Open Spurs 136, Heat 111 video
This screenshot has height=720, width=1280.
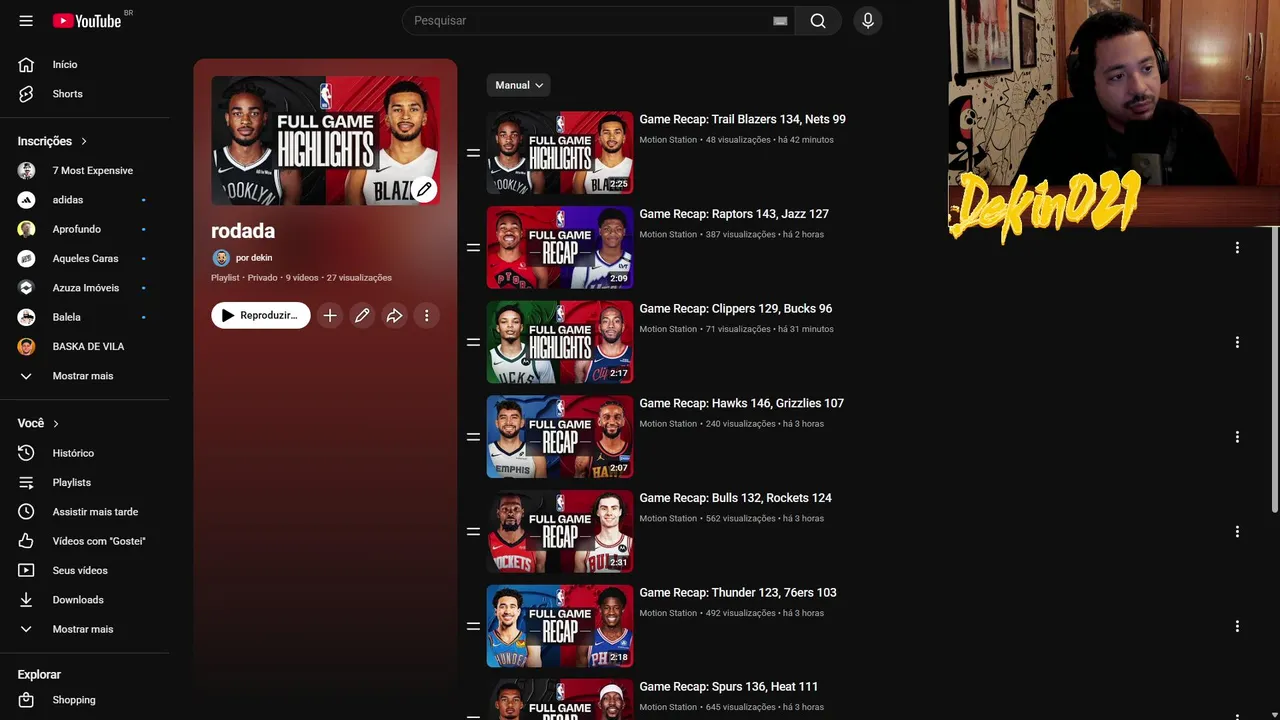tap(729, 687)
